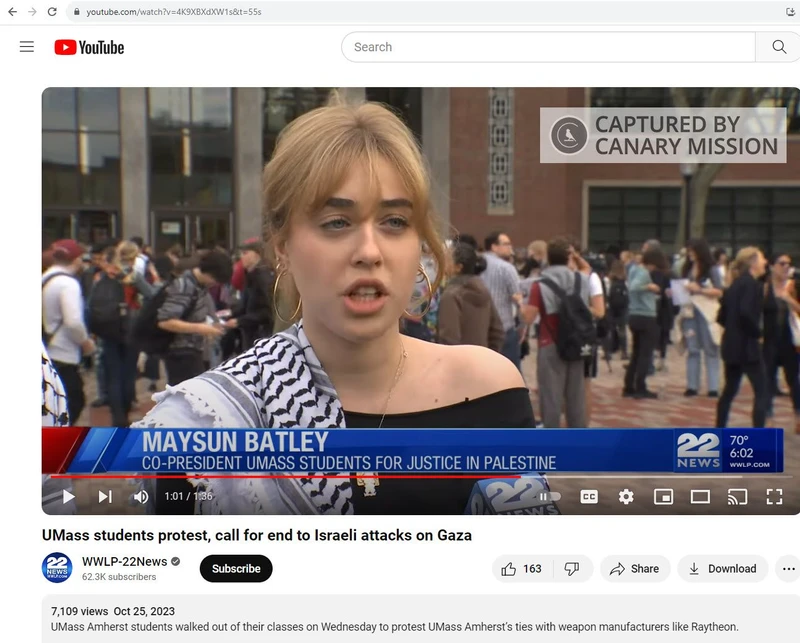Dislike the video with thumbs down

(572, 568)
